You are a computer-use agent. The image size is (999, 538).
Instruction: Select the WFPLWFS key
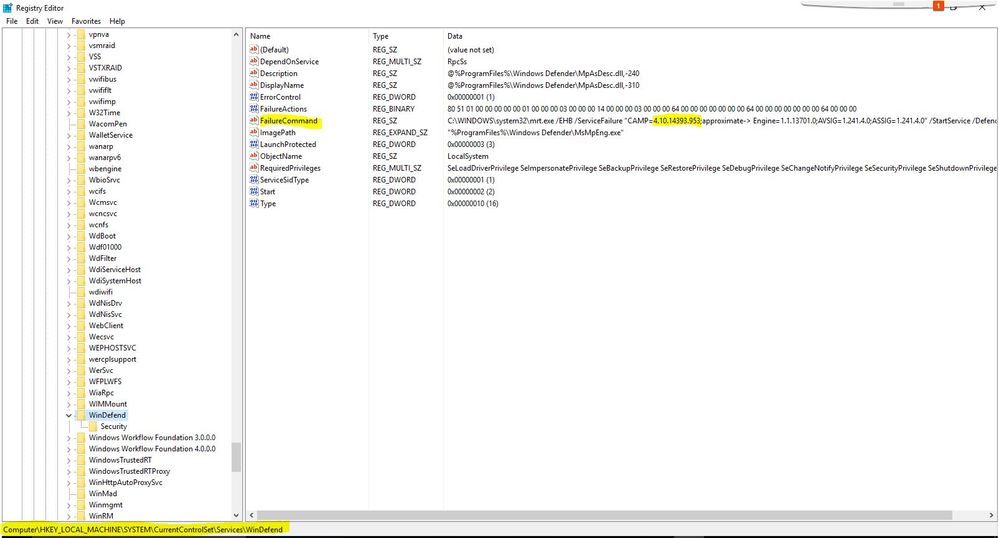(105, 381)
